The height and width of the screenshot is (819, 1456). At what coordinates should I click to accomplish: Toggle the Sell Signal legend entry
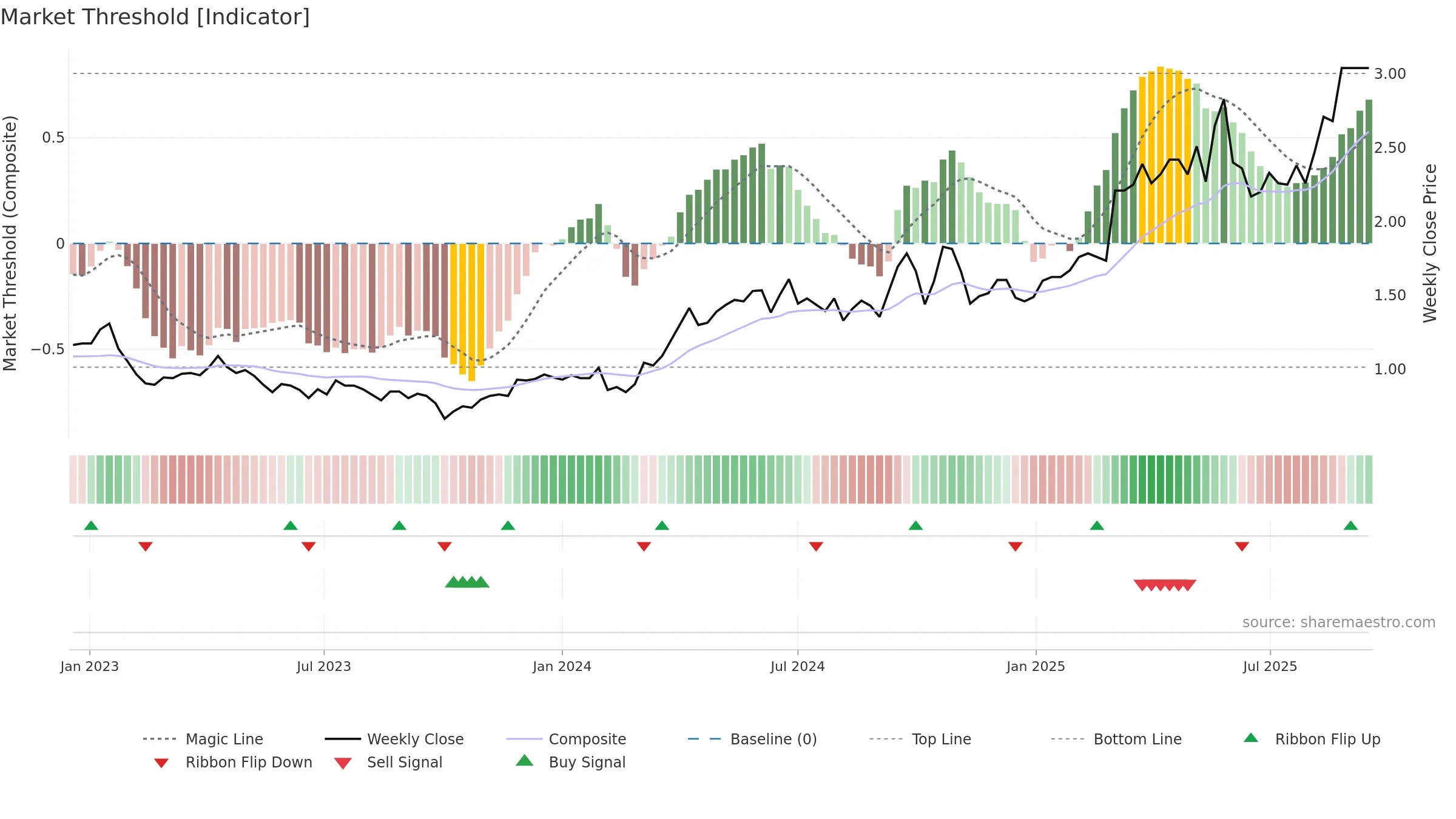point(388,762)
